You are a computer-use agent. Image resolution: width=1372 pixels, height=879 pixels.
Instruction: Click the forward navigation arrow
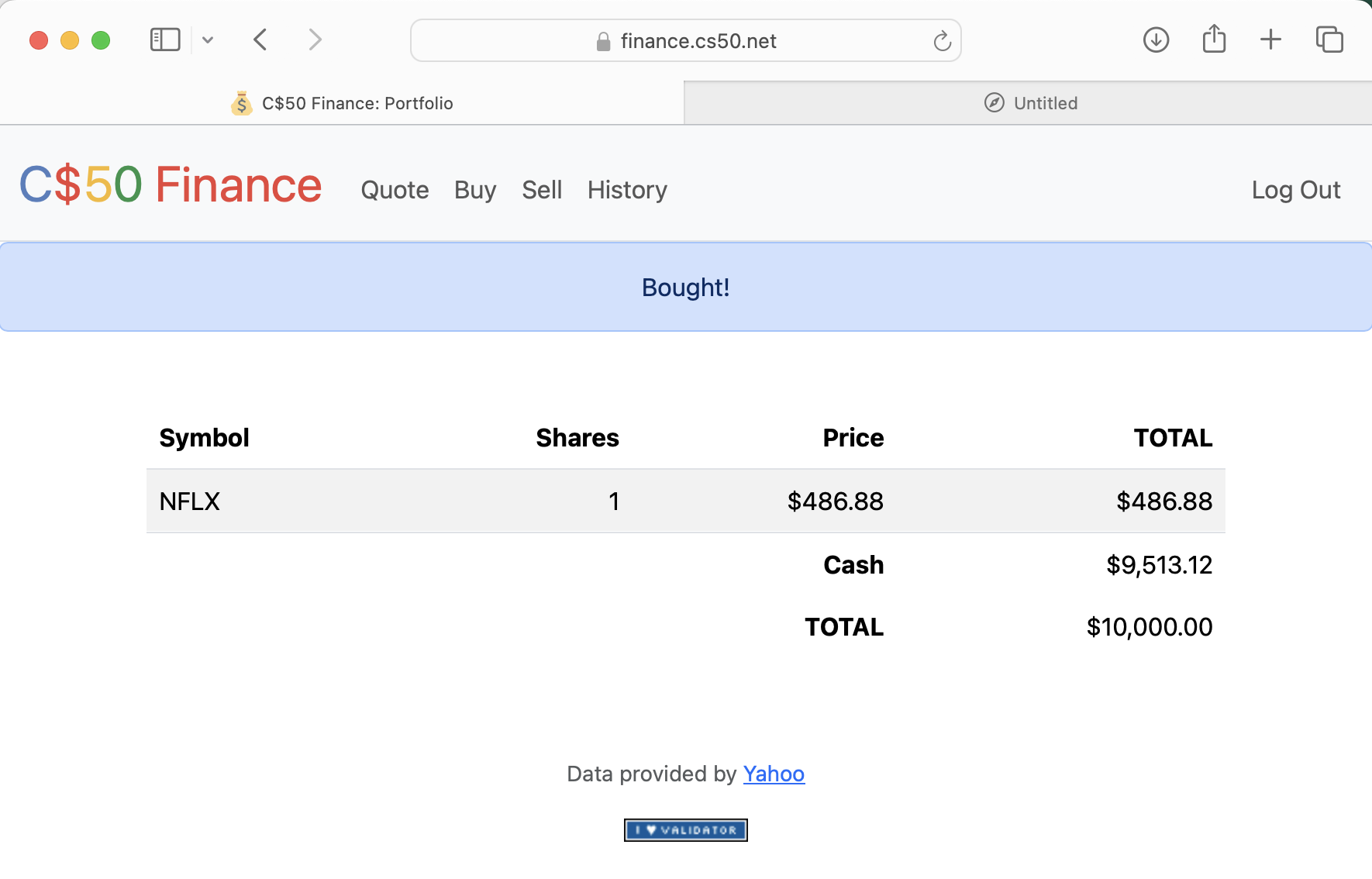click(315, 40)
